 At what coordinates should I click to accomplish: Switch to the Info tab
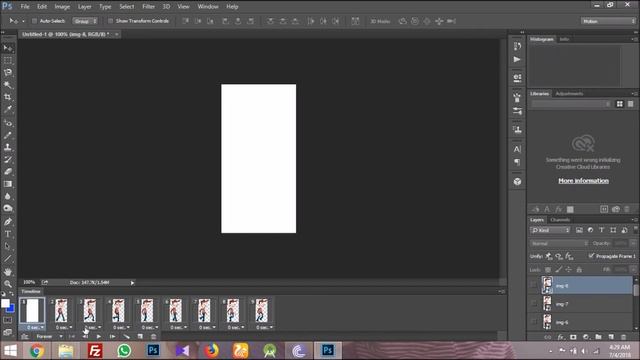coord(564,39)
